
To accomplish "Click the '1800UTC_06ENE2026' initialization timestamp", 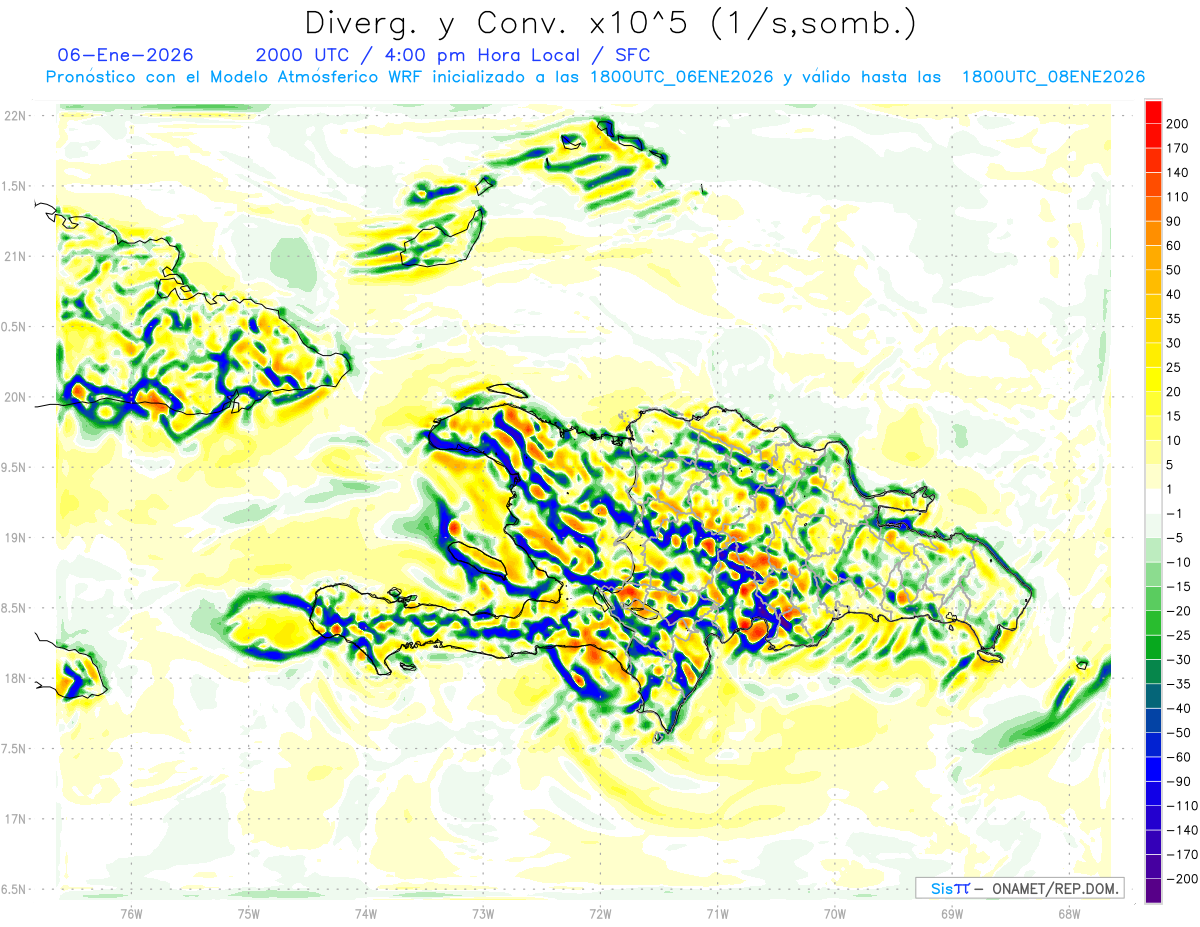I will click(681, 77).
